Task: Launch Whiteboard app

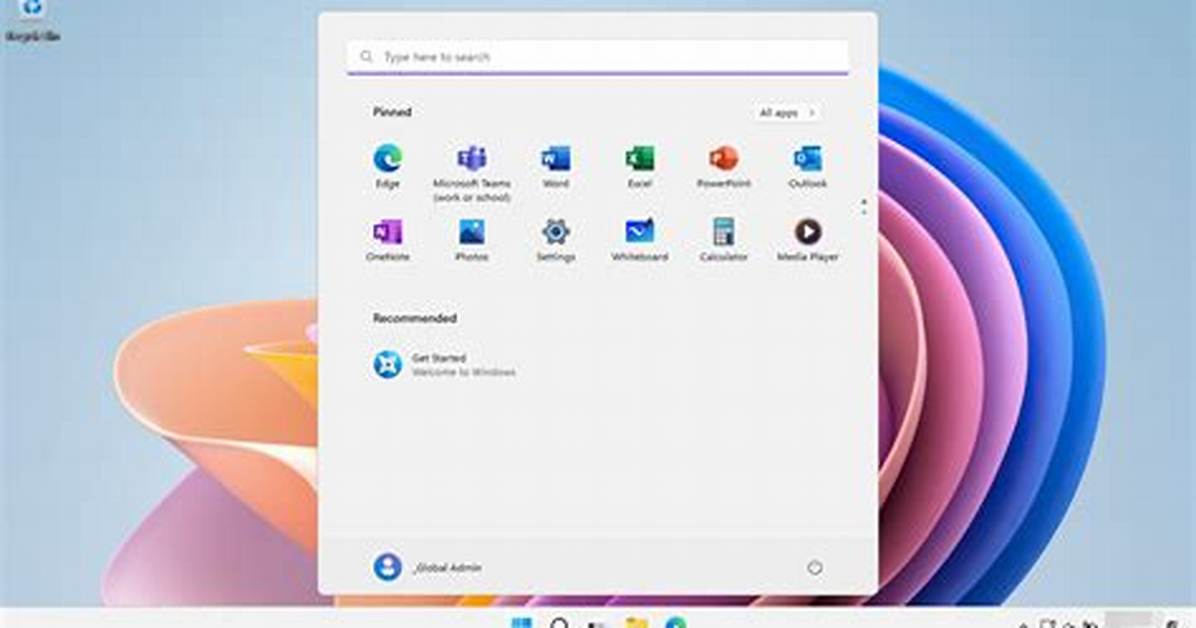Action: [x=639, y=240]
